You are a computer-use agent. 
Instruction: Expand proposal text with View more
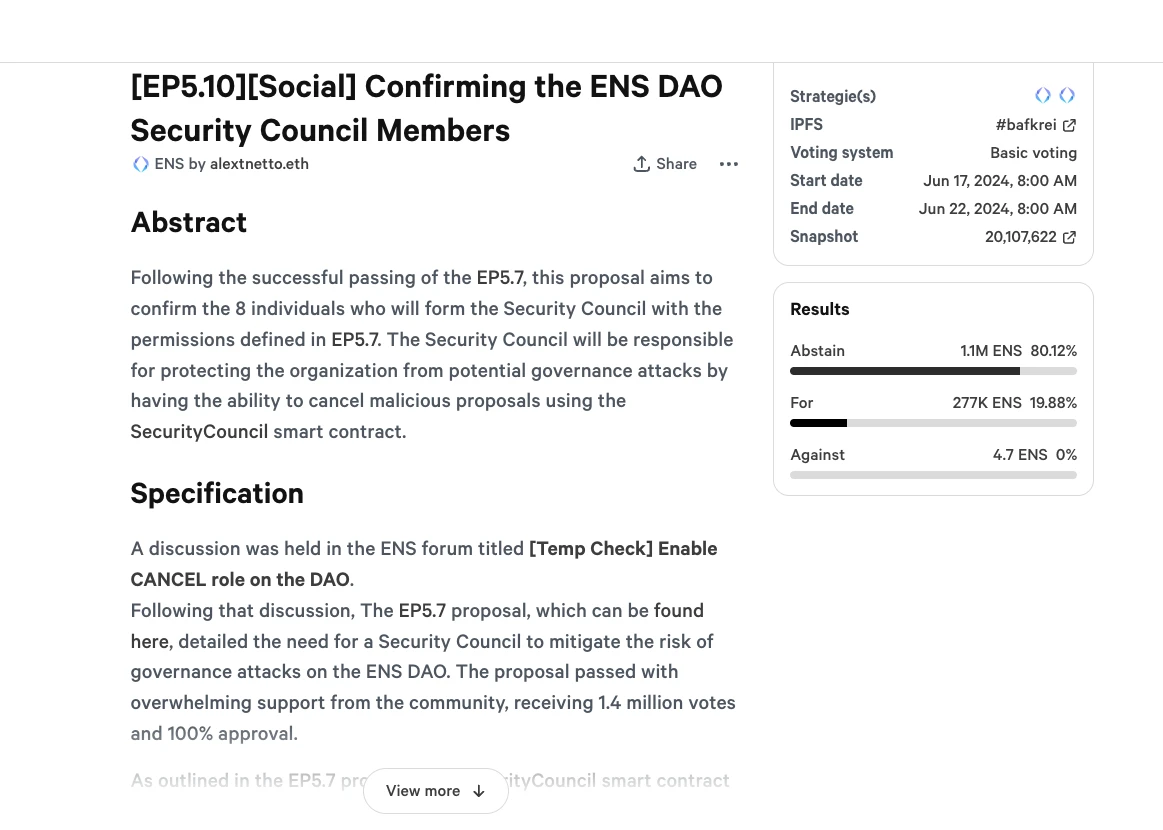click(435, 791)
